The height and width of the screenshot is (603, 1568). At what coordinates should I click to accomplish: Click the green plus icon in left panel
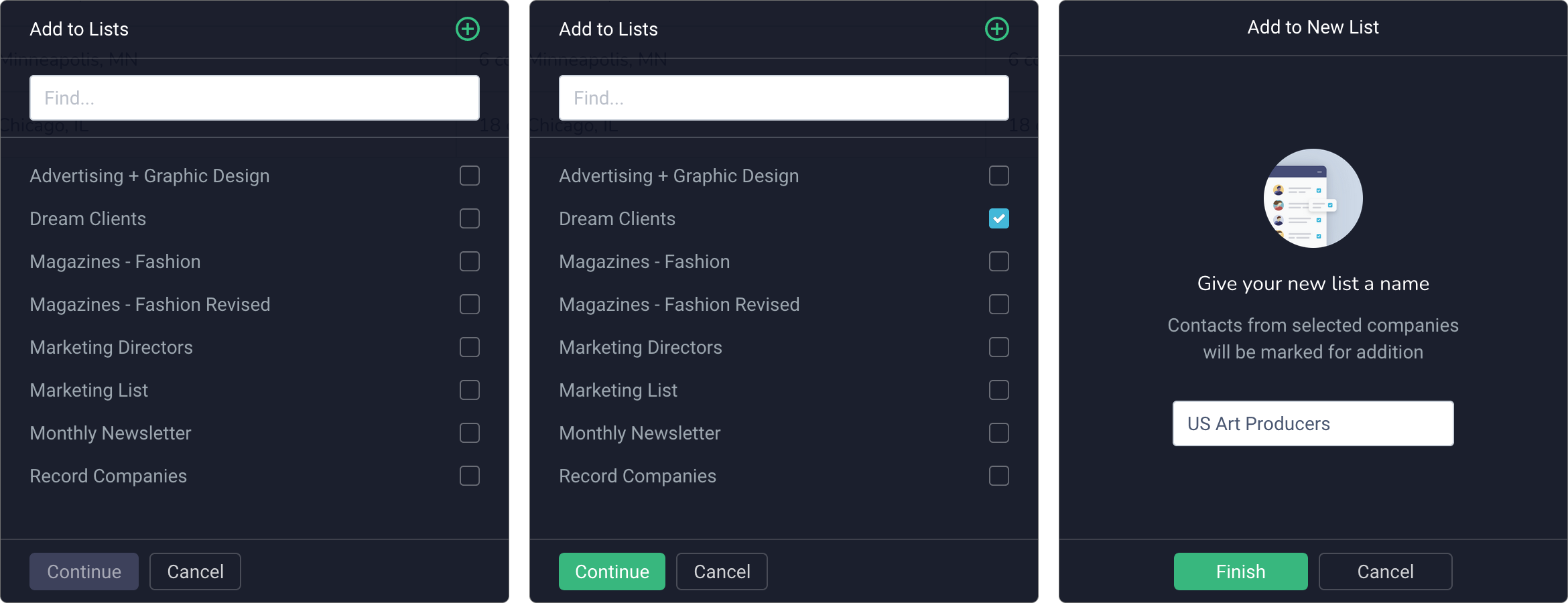[468, 29]
